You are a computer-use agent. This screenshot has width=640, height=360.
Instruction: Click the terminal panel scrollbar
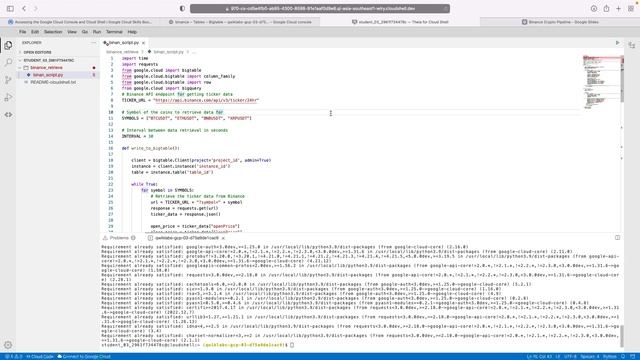(622, 336)
